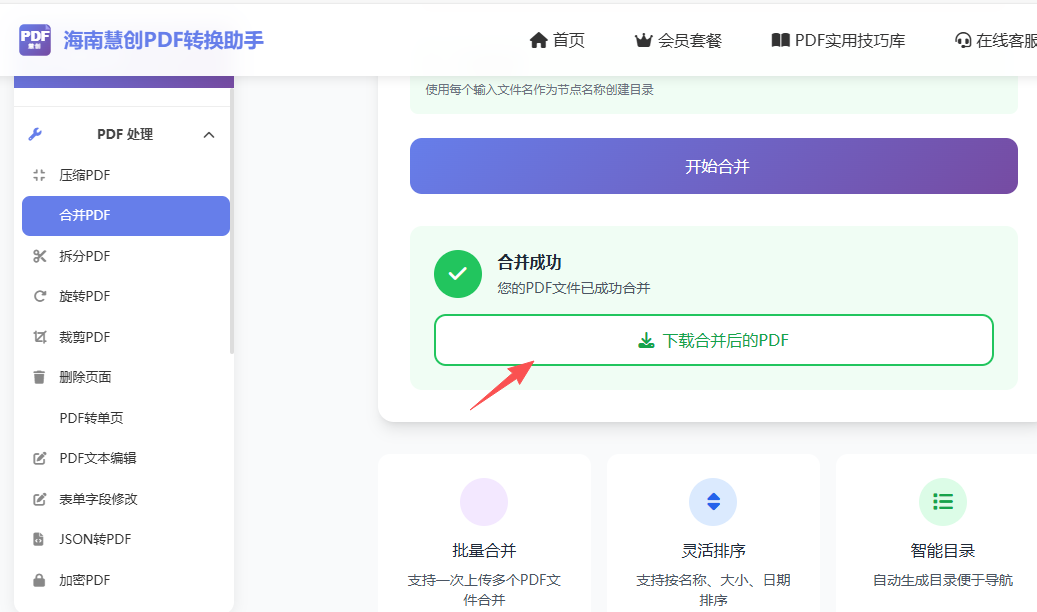The height and width of the screenshot is (612, 1037).
Task: Click the PDF logo icon in the header
Action: (x=35, y=40)
